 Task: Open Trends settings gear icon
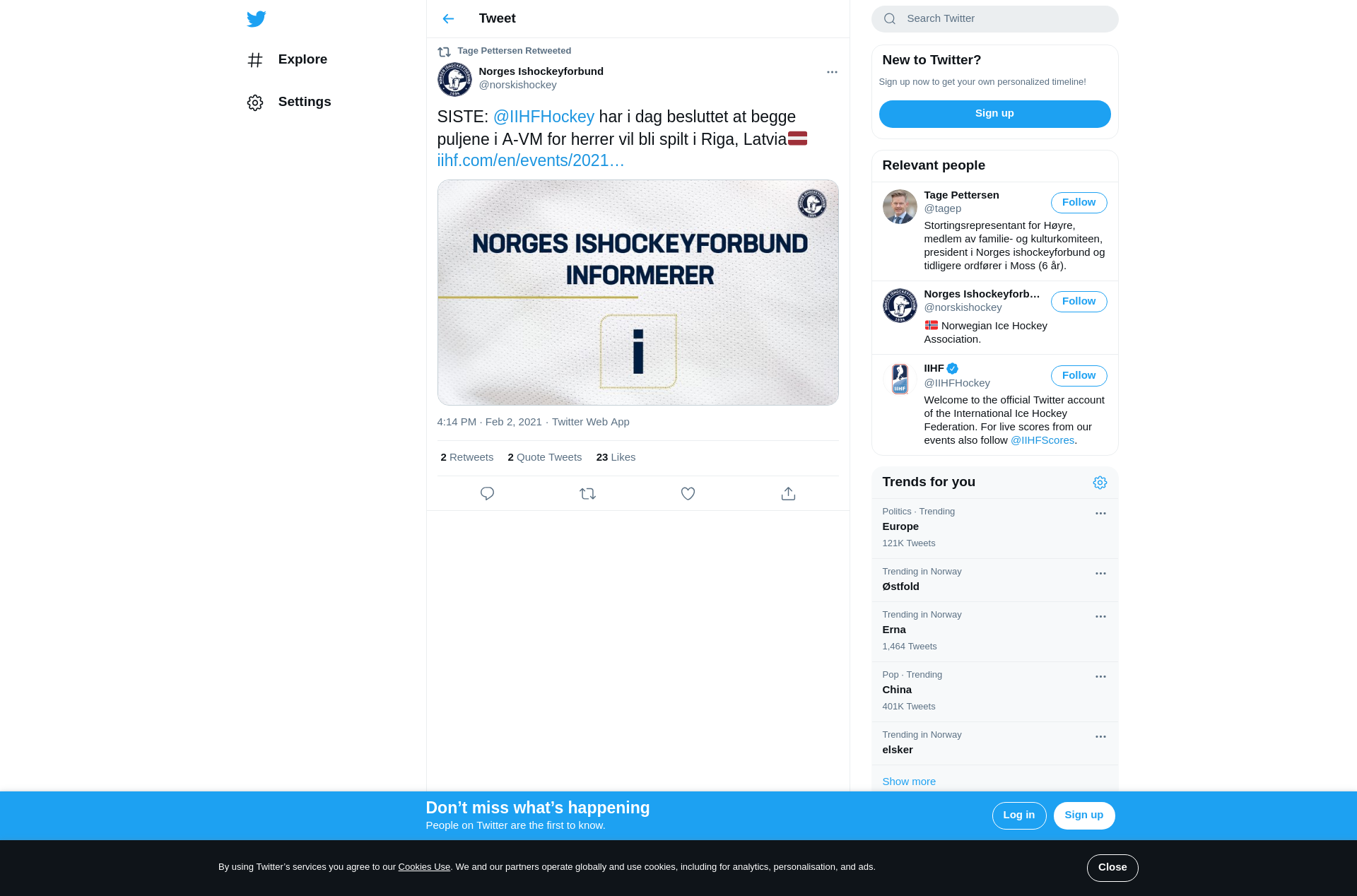pos(1100,483)
